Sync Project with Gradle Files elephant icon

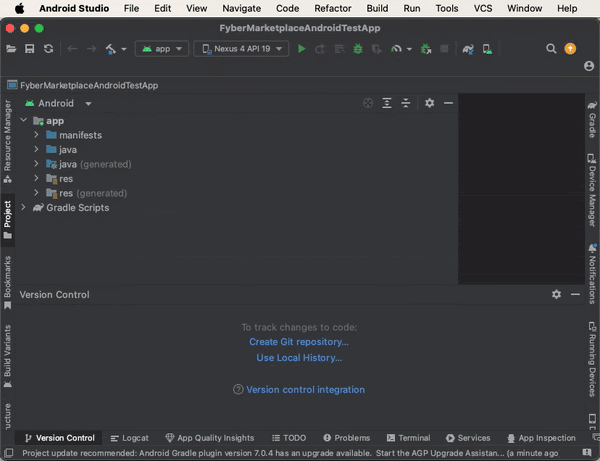point(468,49)
